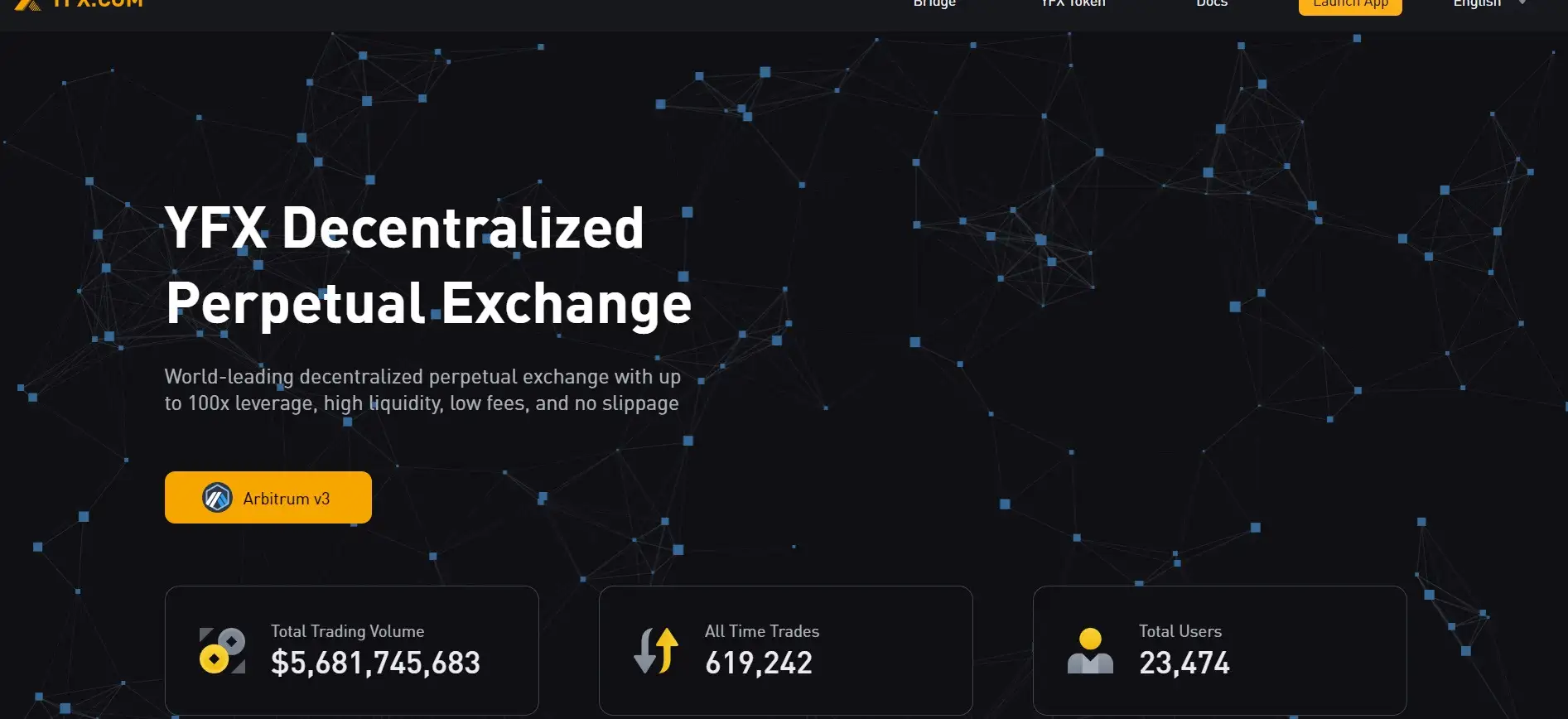The width and height of the screenshot is (1568, 719).
Task: Click the YFX Decentralized Perpetual Exchange heading
Action: click(x=427, y=265)
